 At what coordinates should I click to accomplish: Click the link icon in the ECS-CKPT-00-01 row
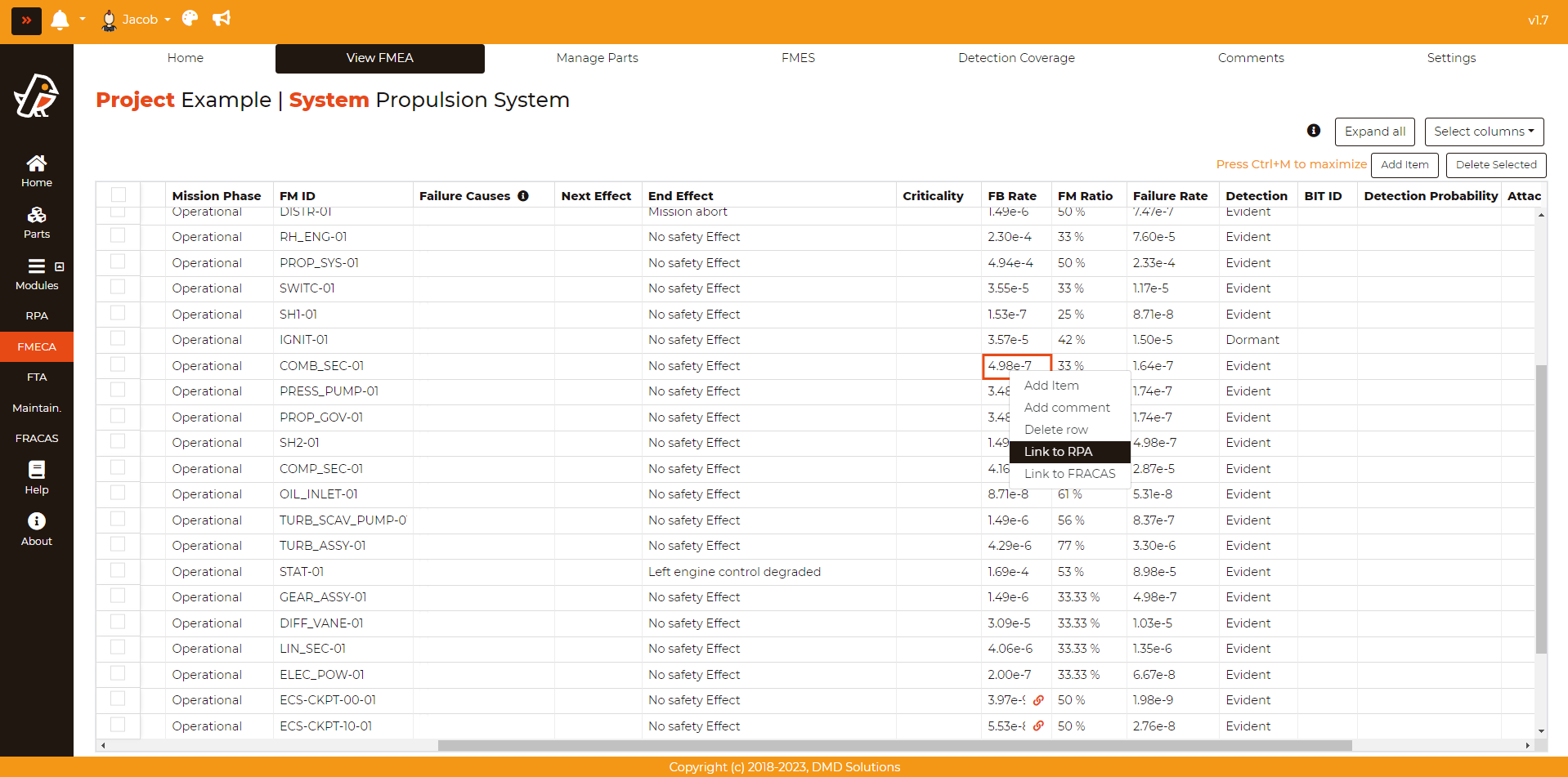1038,700
